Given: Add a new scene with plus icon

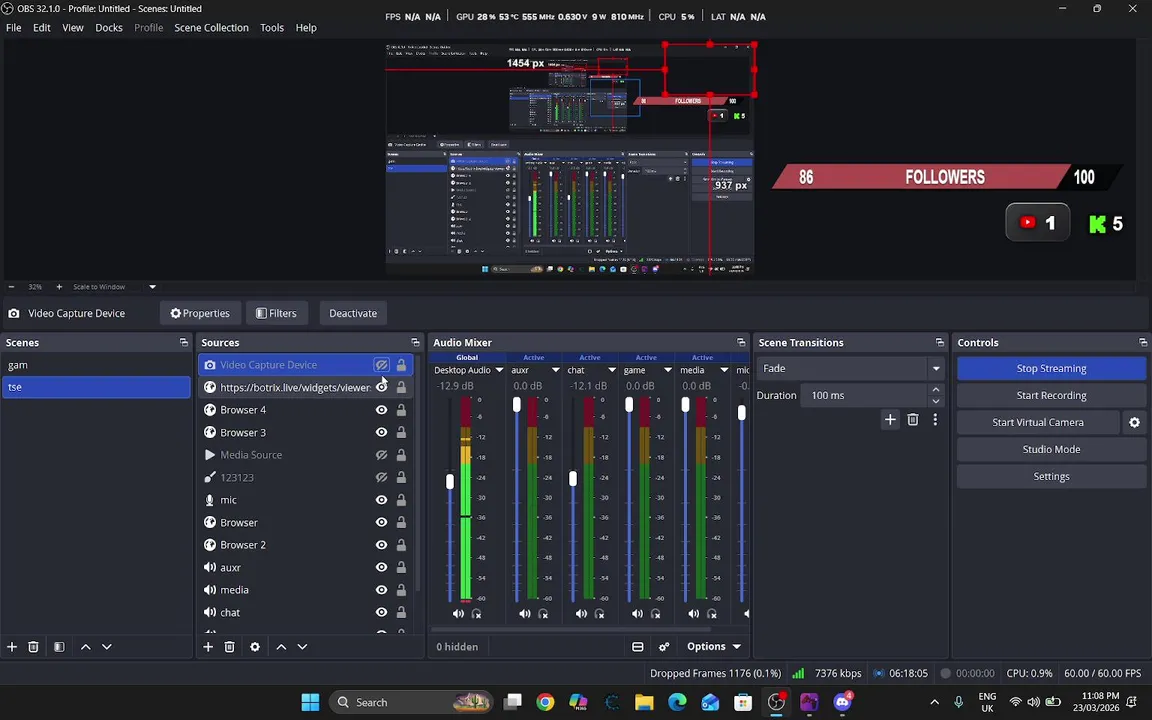Looking at the screenshot, I should click(12, 647).
